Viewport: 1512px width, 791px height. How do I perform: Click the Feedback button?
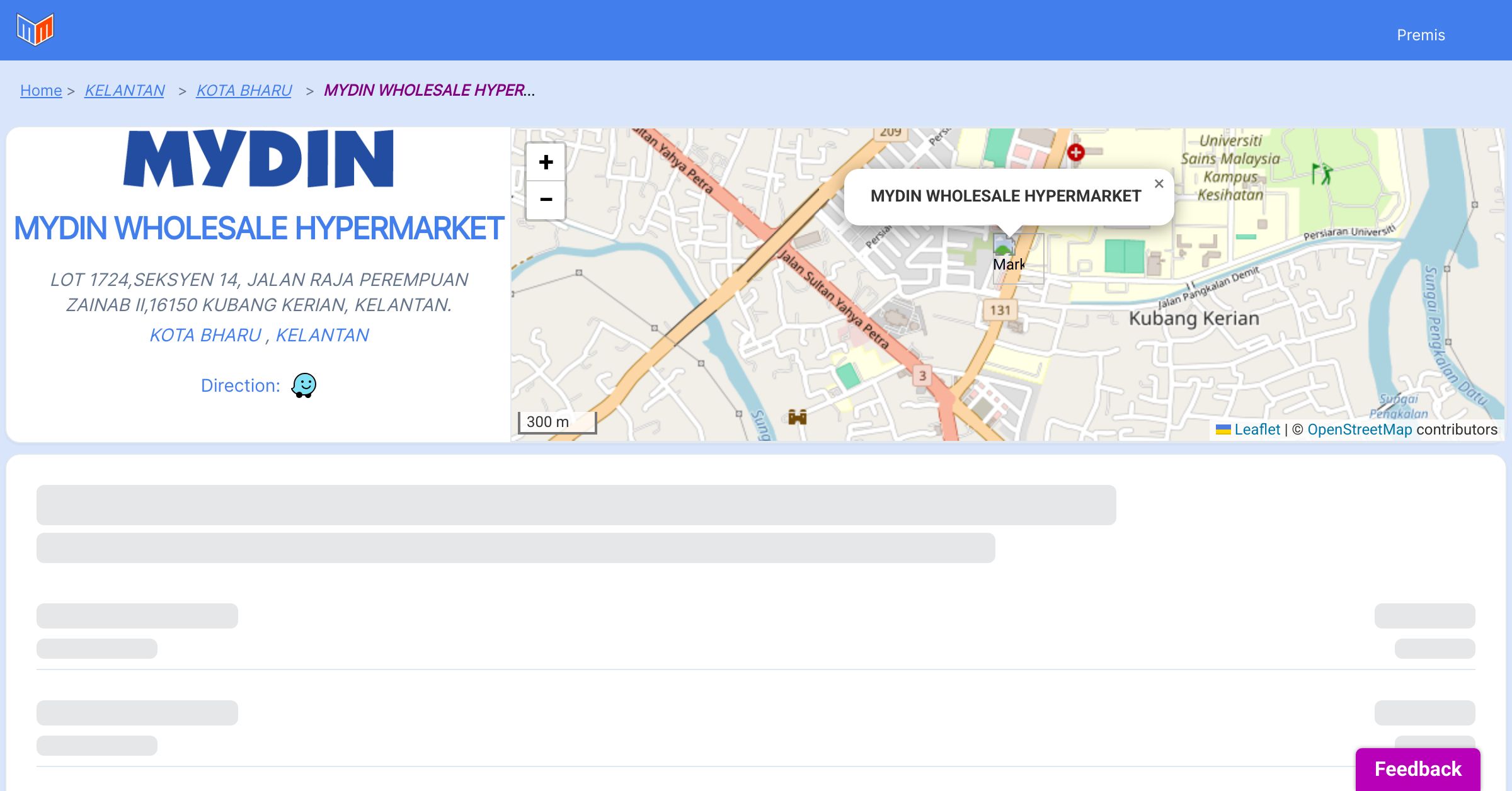1417,768
